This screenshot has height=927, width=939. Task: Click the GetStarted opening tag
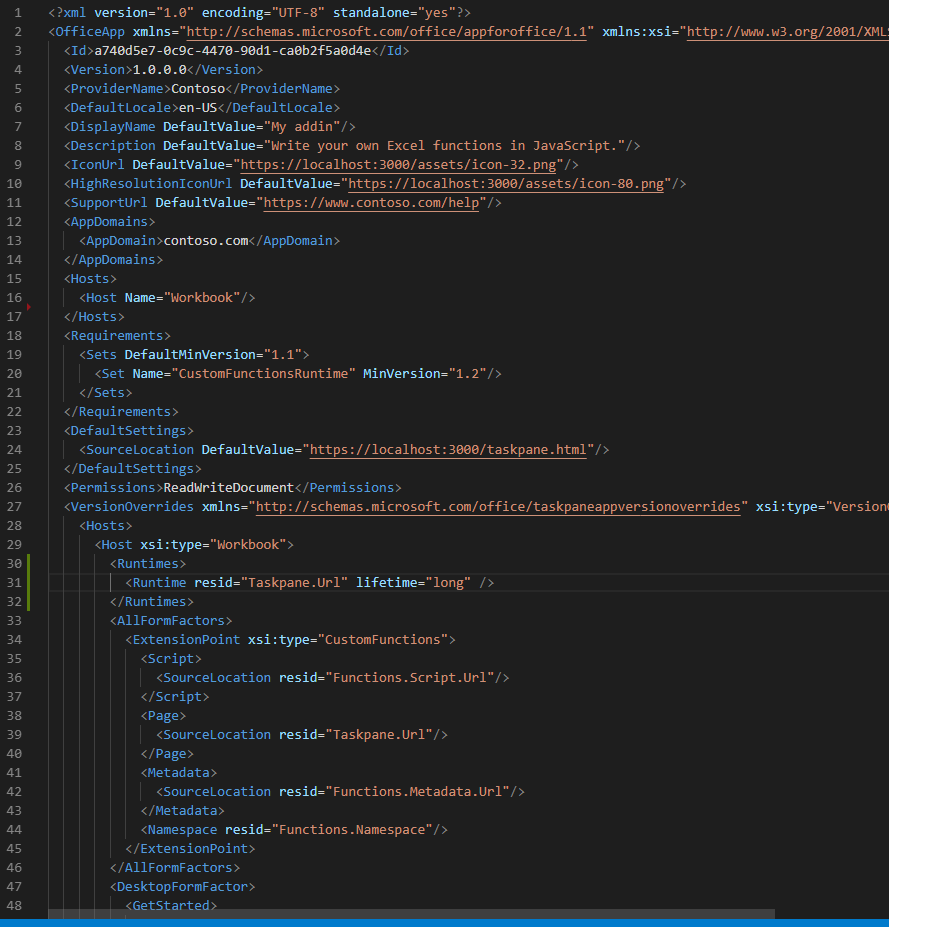[x=172, y=905]
